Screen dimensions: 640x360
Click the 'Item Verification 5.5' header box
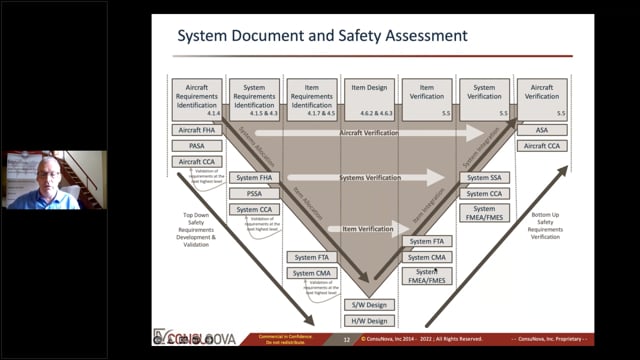[427, 100]
